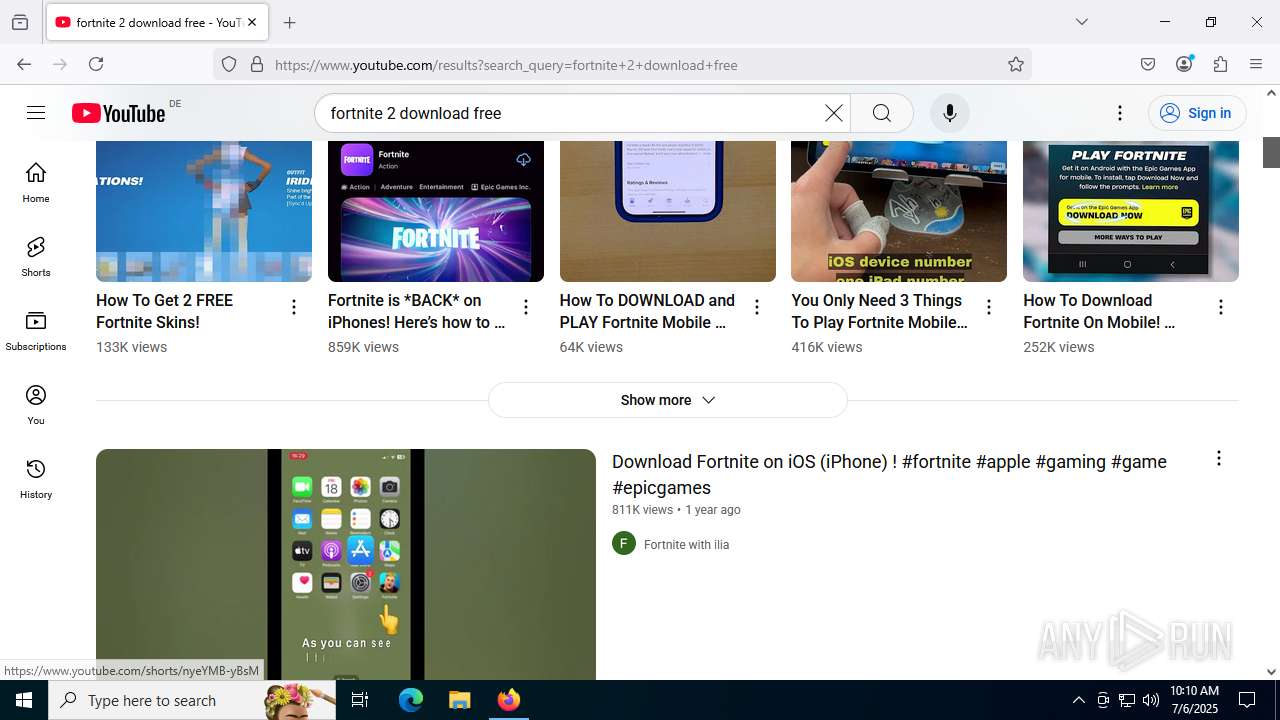Focus the YouTube search box
The image size is (1280, 720).
[570, 113]
